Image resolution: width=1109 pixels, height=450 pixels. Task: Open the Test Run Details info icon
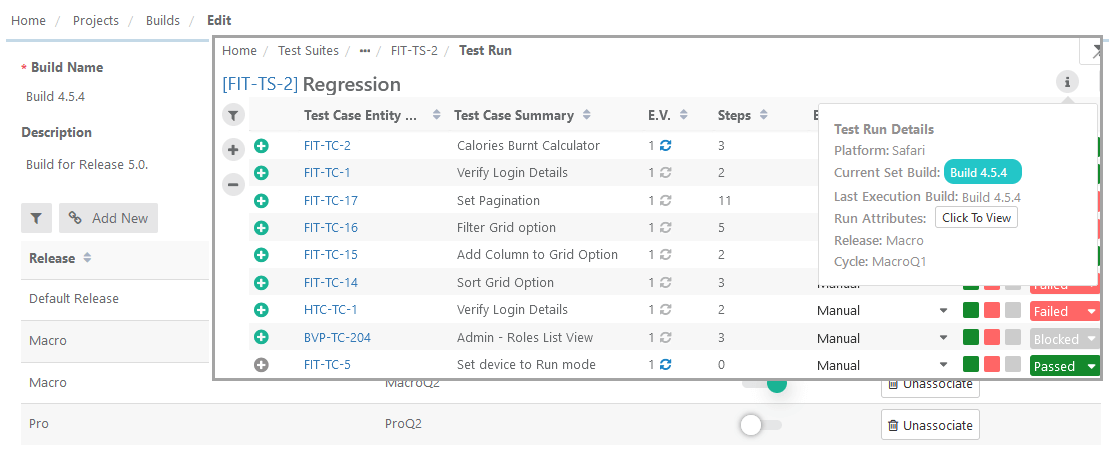click(x=1067, y=82)
